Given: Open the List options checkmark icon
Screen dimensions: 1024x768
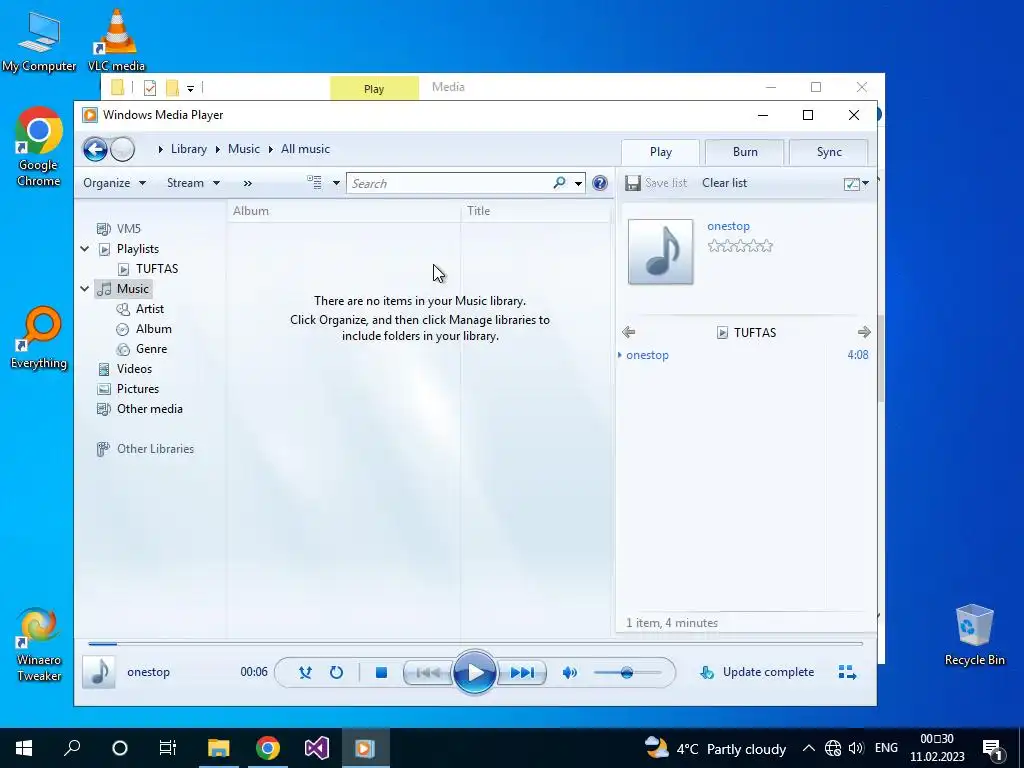Looking at the screenshot, I should click(851, 184).
